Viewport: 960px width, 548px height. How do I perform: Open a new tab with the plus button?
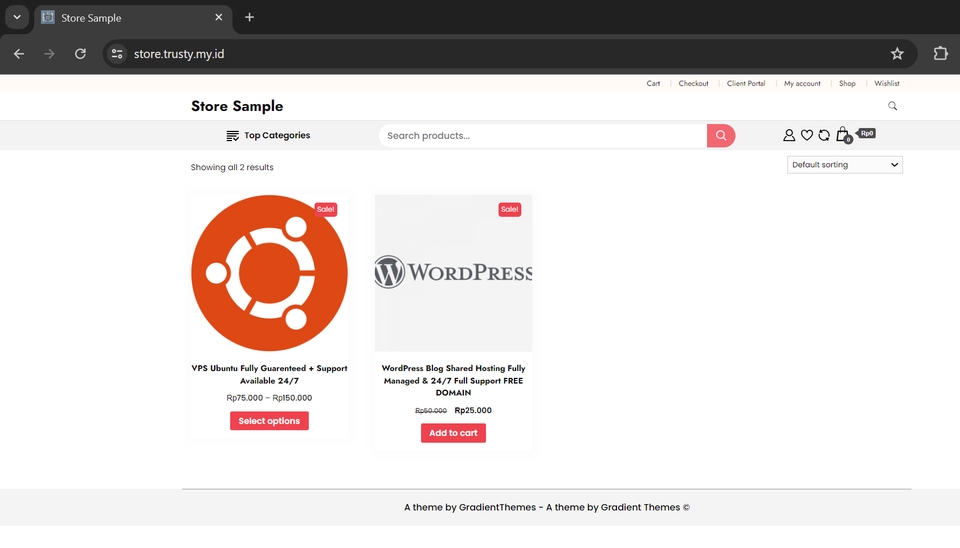click(249, 17)
